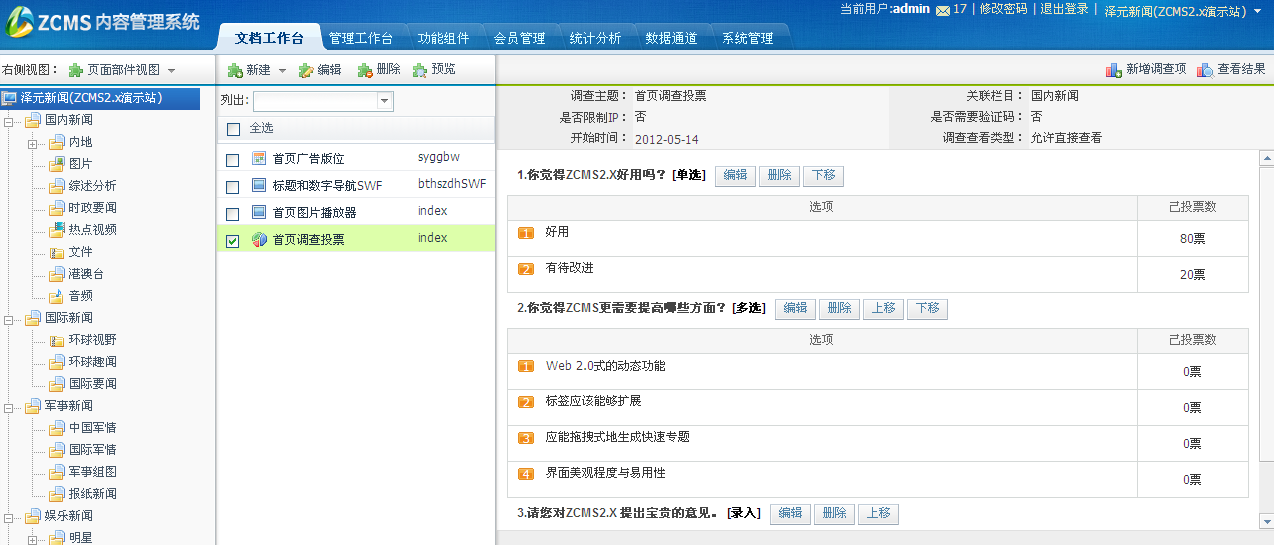The image size is (1274, 545).
Task: Check the 全选 checkbox
Action: (x=234, y=129)
